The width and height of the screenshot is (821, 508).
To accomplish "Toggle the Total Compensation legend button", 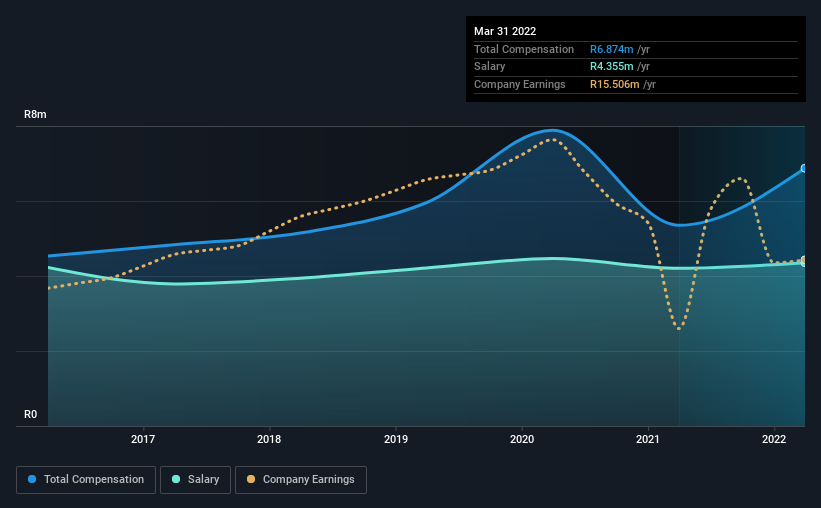I will pos(86,480).
